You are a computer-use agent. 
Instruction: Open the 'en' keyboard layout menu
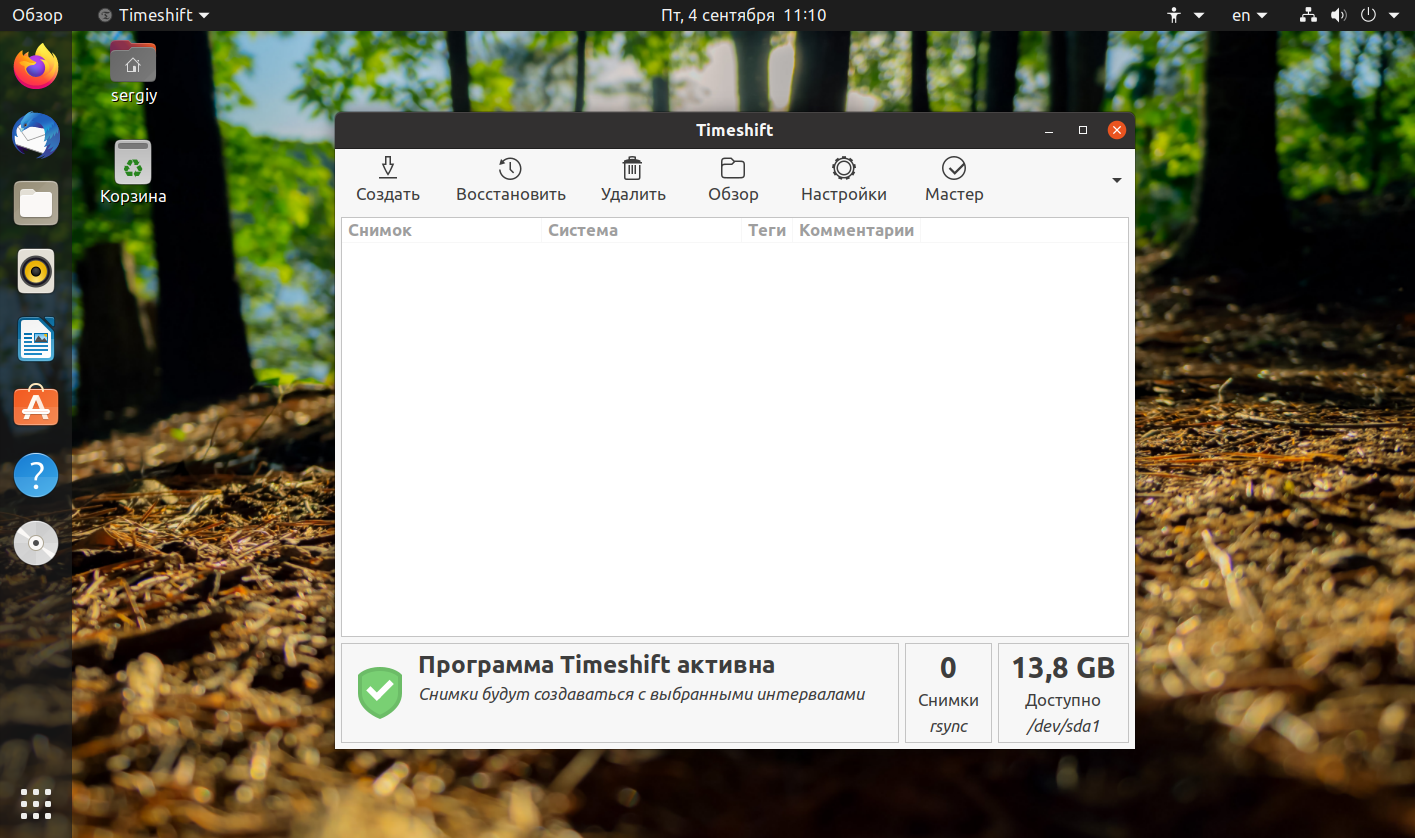pos(1249,15)
